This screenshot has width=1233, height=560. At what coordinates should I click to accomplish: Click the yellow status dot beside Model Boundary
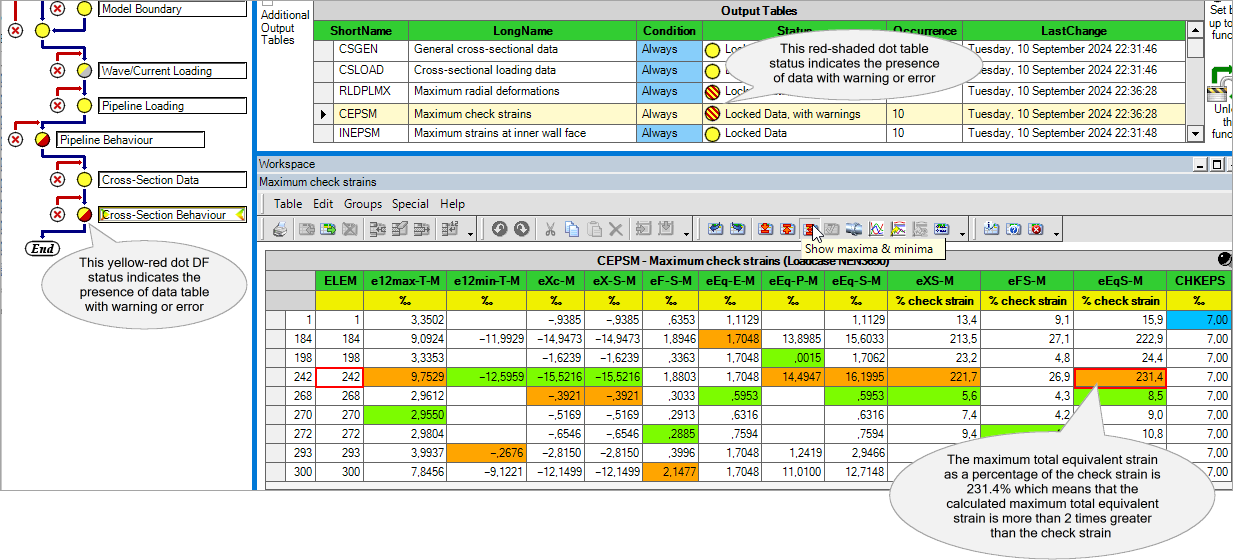(84, 9)
